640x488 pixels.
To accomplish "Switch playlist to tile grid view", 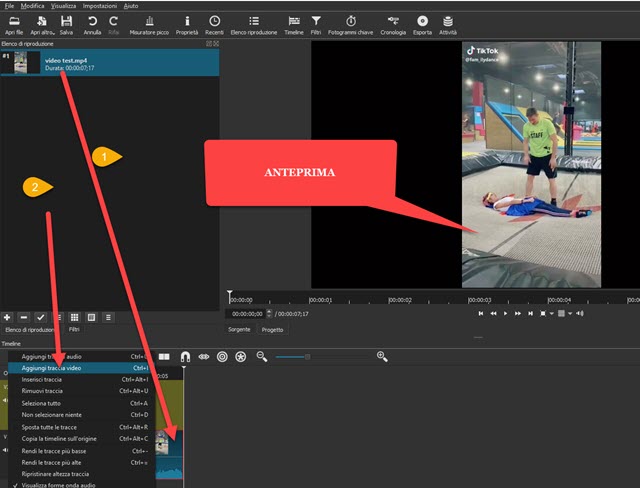I will [74, 317].
